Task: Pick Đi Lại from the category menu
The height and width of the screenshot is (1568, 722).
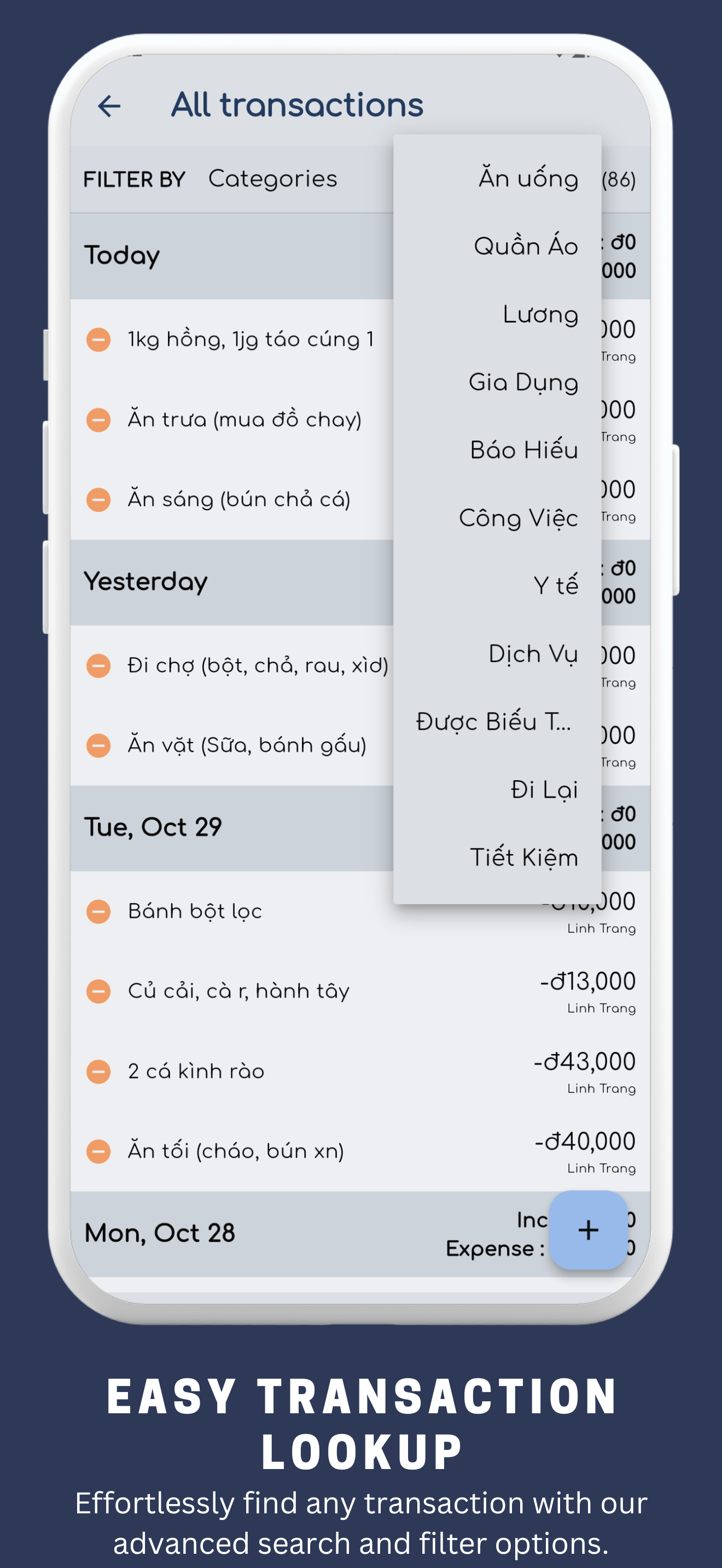Action: [x=544, y=789]
